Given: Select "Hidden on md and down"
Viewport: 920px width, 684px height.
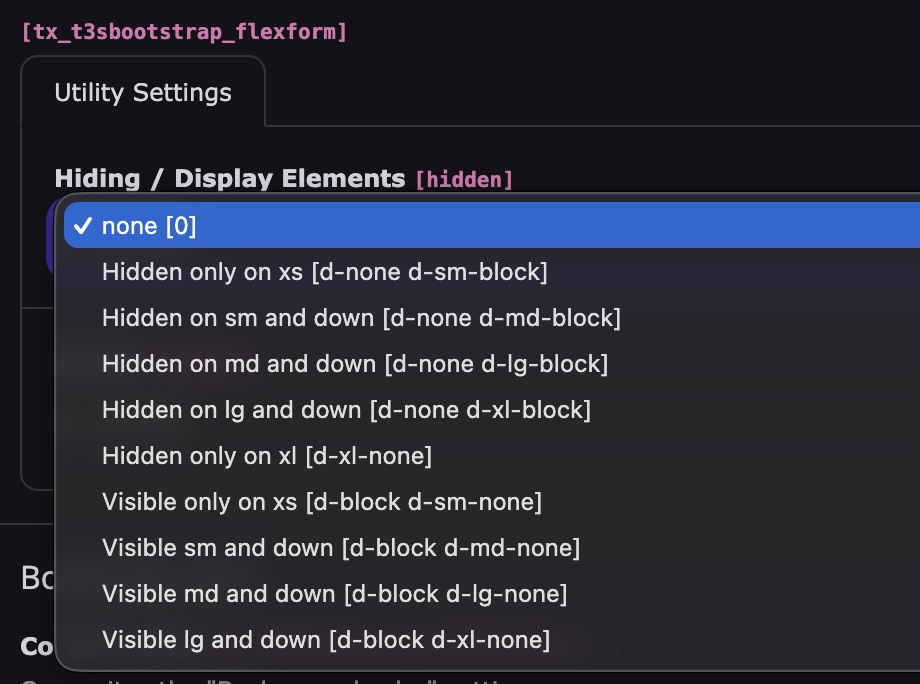Looking at the screenshot, I should pyautogui.click(x=354, y=364).
